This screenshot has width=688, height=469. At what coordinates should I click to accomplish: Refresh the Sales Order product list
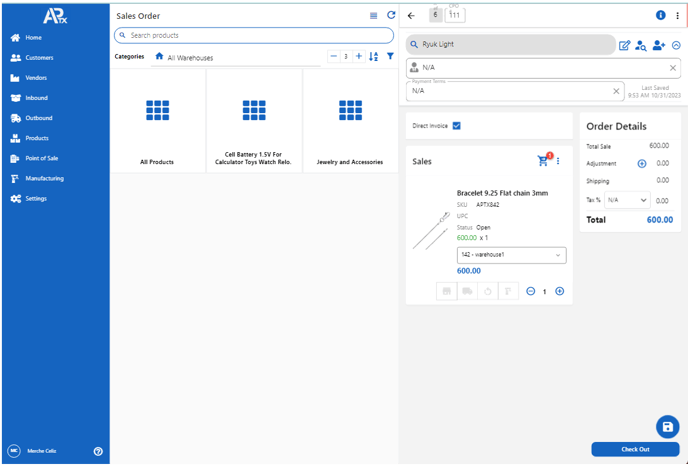click(x=391, y=16)
